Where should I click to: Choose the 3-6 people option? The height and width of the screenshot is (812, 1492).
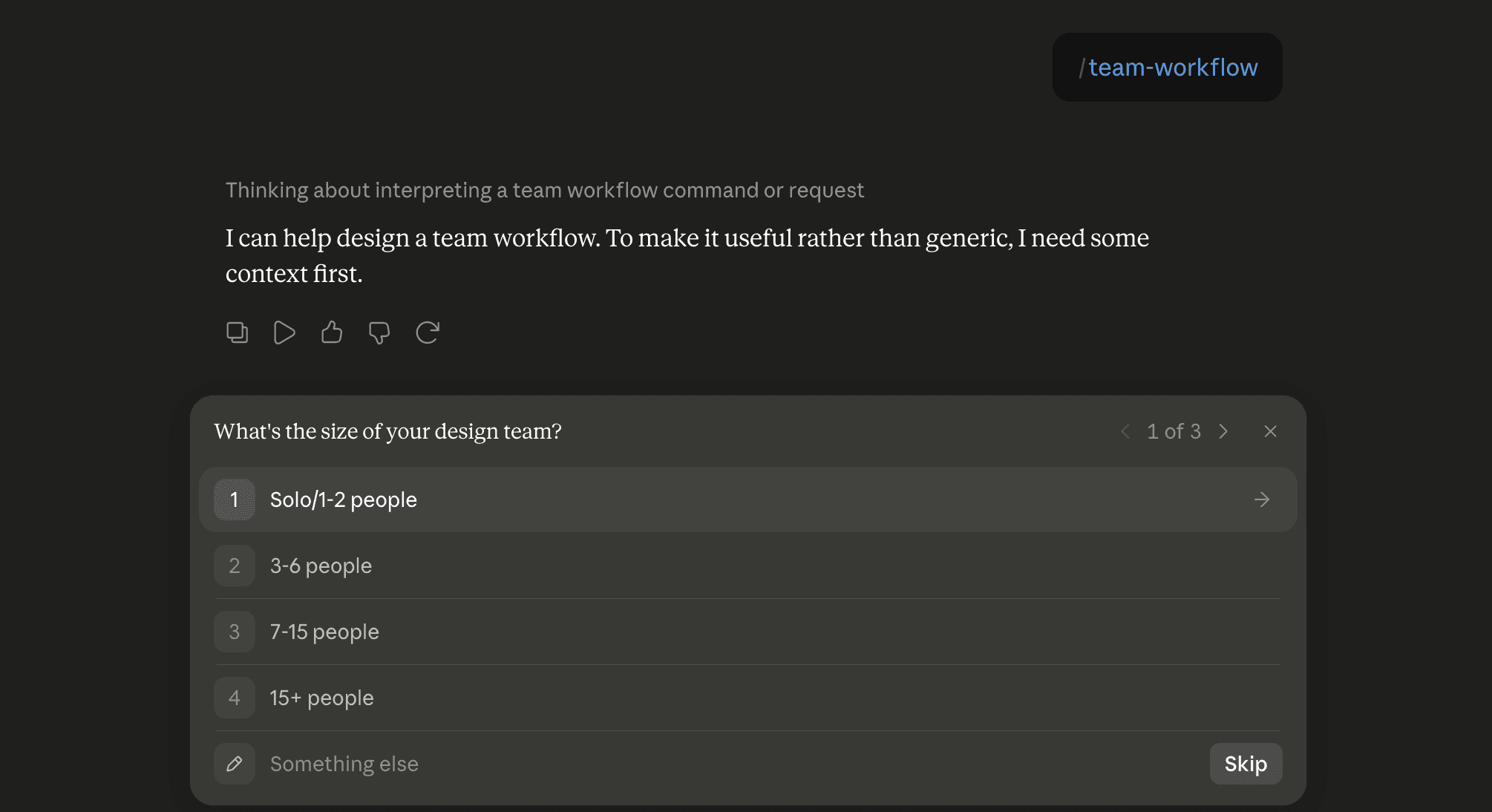pos(747,566)
